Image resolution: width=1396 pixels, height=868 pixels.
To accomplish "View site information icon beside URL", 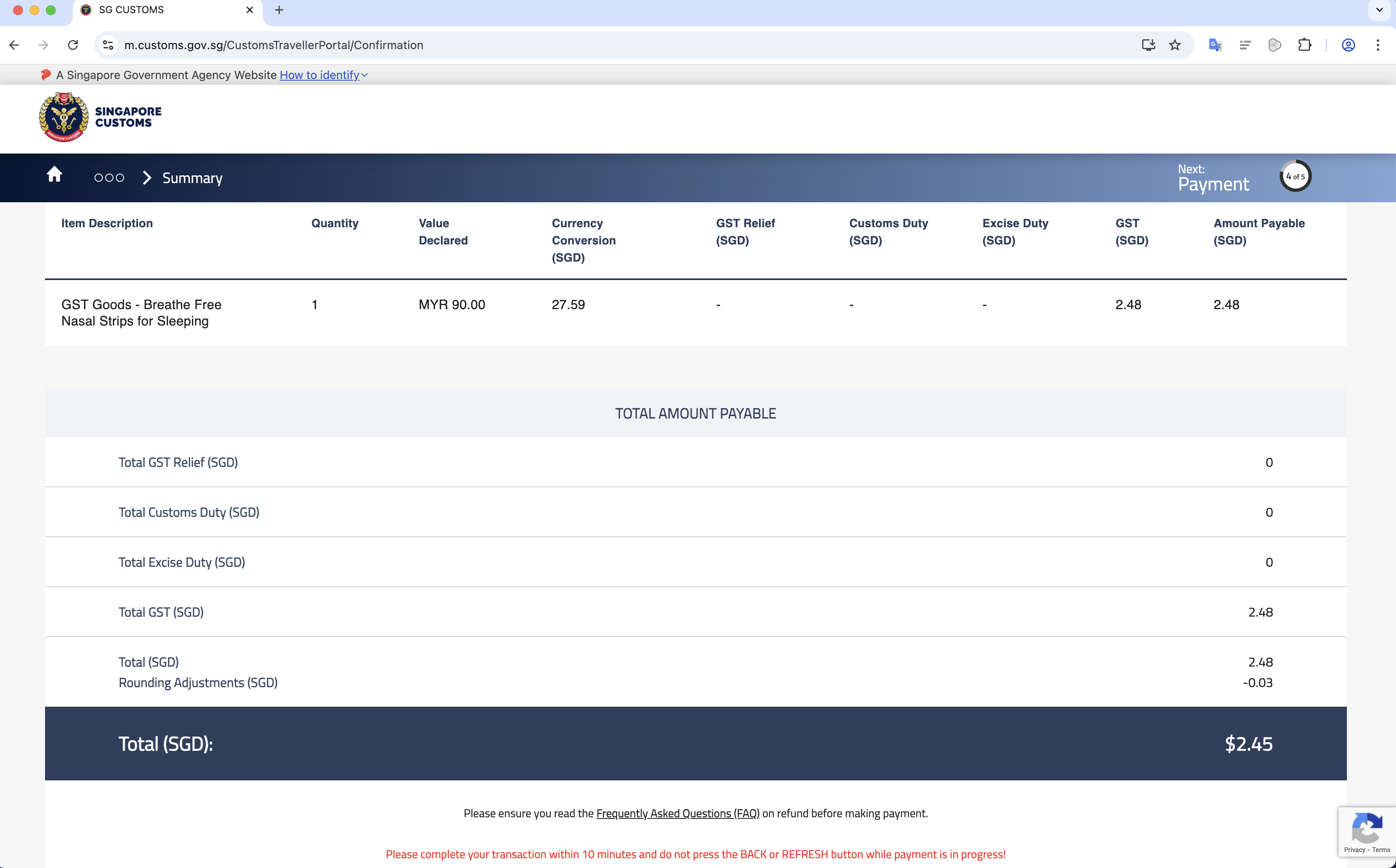I will (x=108, y=45).
